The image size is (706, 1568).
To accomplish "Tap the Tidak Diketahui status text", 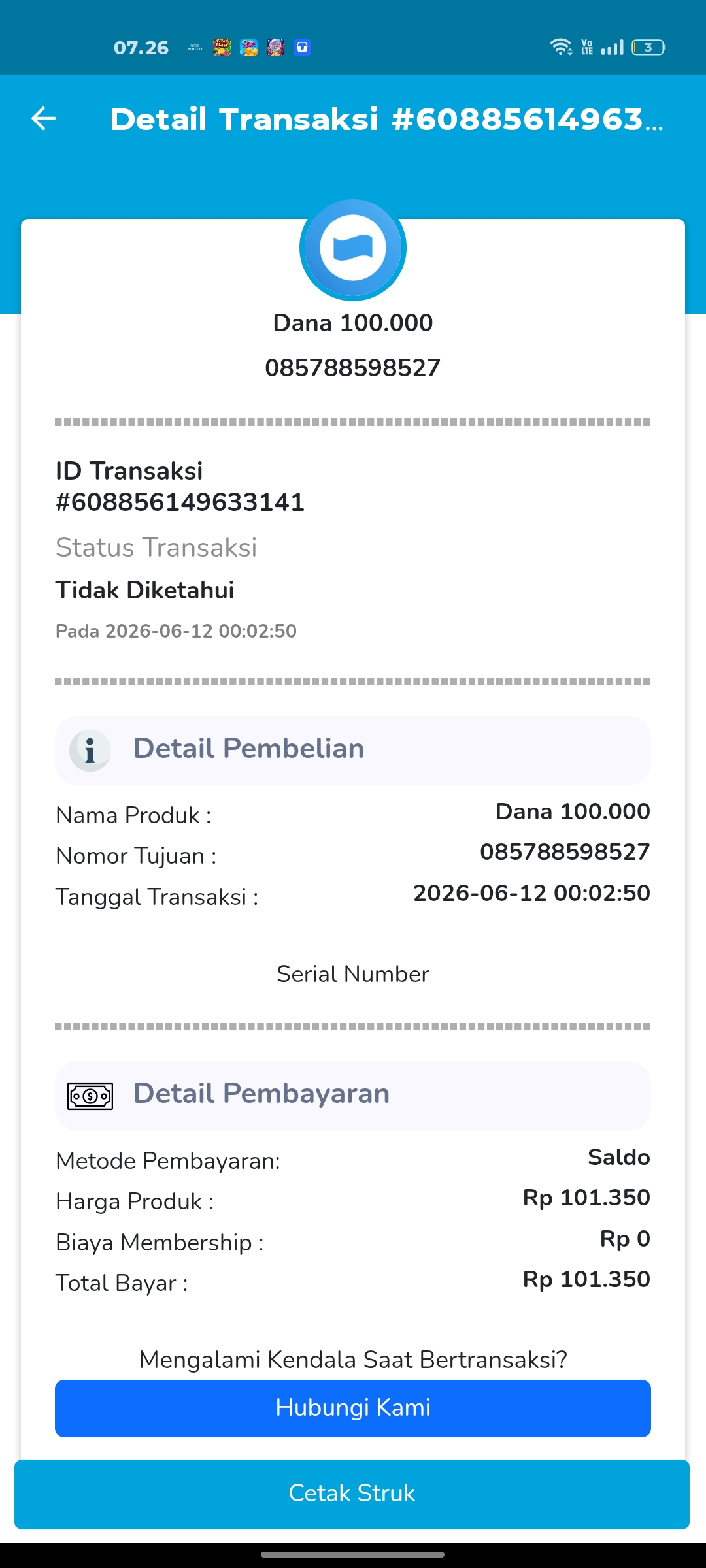I will point(145,590).
